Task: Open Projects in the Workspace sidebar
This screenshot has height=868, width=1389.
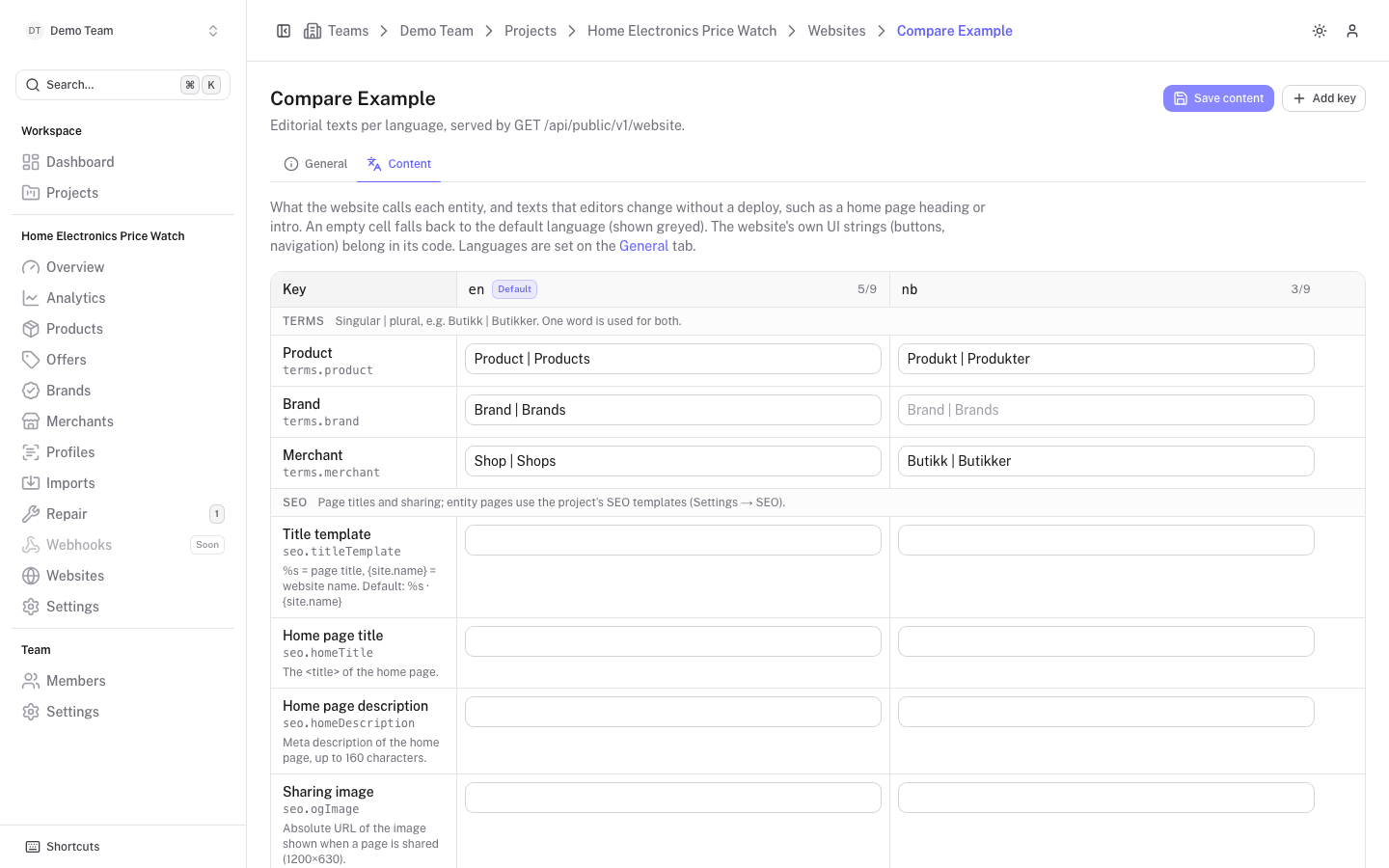Action: click(123, 193)
